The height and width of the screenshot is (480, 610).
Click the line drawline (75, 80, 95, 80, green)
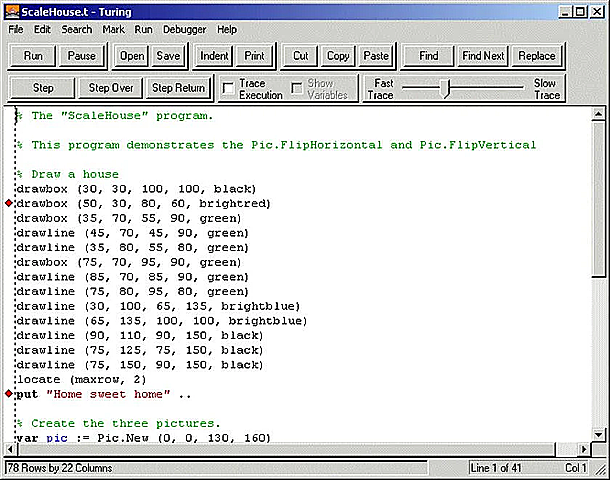[132, 291]
